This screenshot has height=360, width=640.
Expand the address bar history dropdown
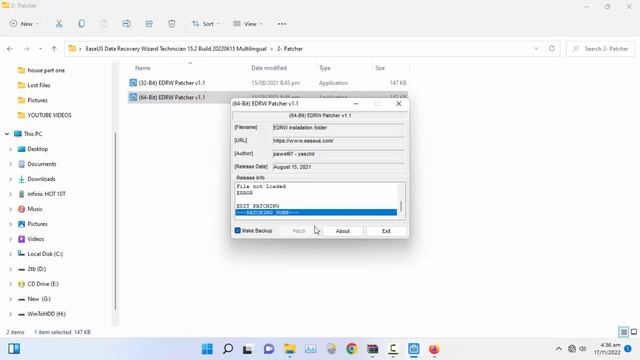536,48
